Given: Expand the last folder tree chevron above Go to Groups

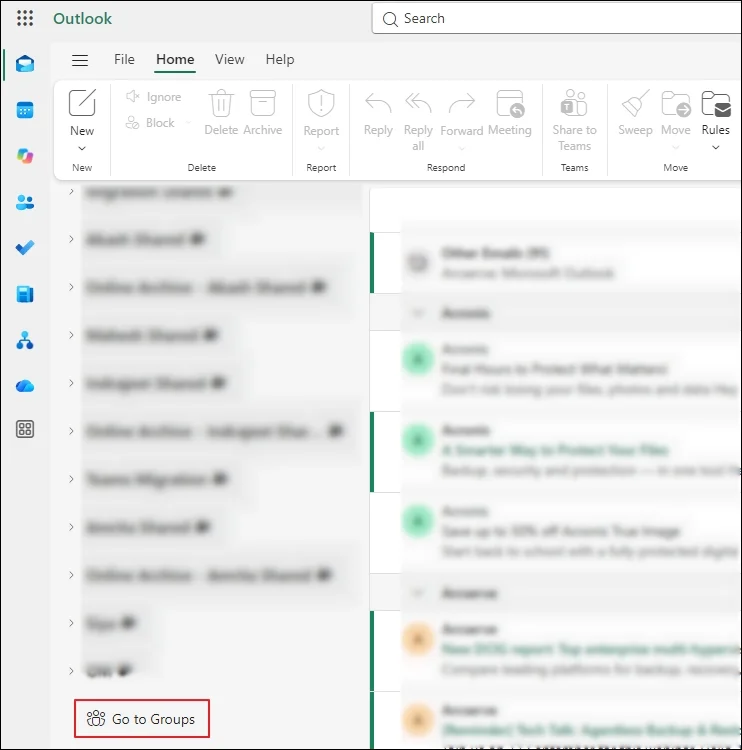Looking at the screenshot, I should point(71,671).
